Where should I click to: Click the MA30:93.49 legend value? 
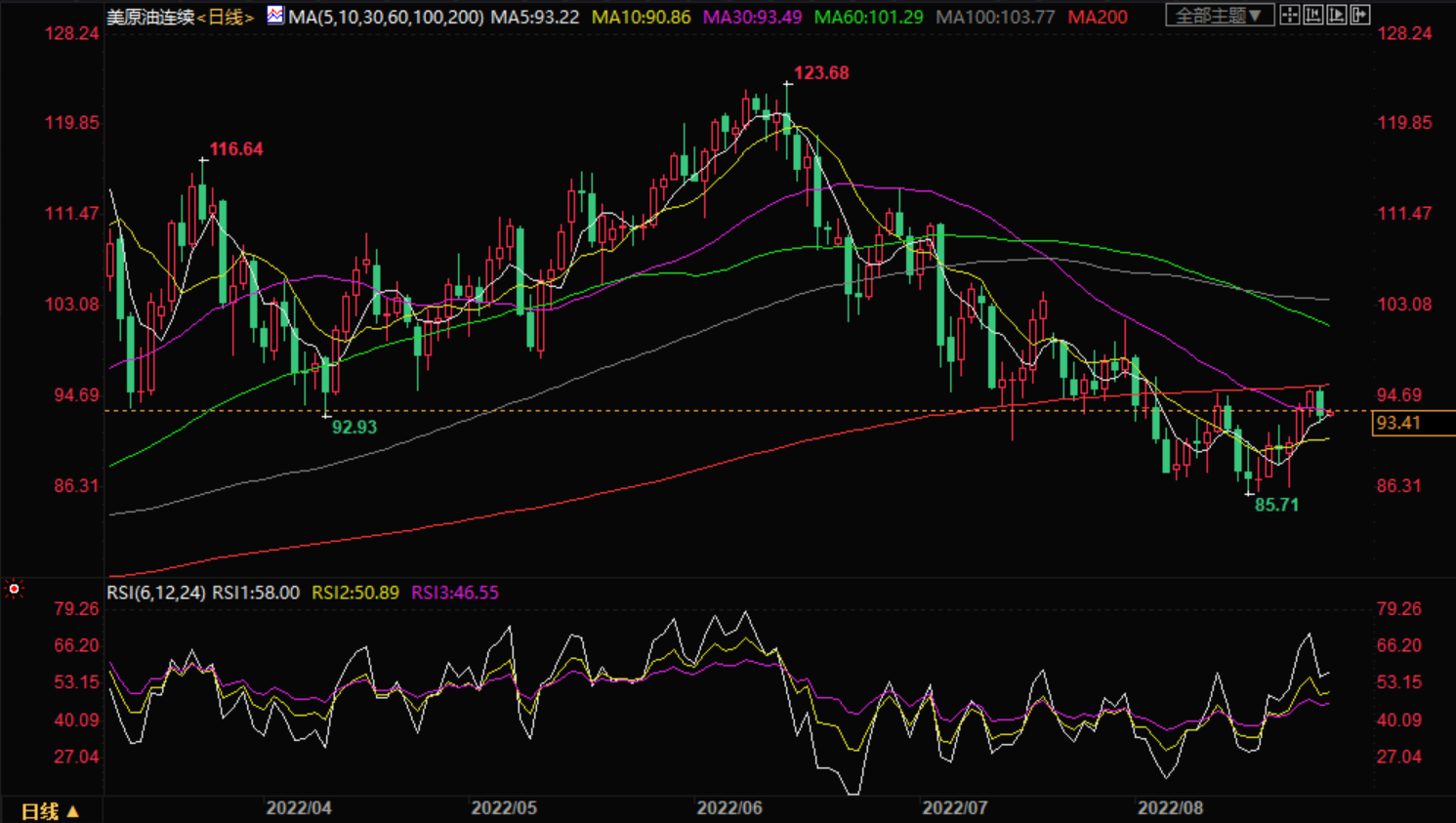[752, 18]
